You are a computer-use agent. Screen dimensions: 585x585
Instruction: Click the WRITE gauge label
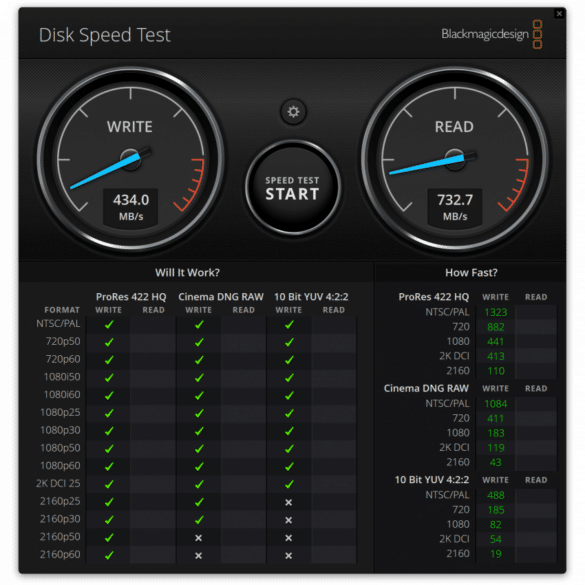click(x=129, y=127)
